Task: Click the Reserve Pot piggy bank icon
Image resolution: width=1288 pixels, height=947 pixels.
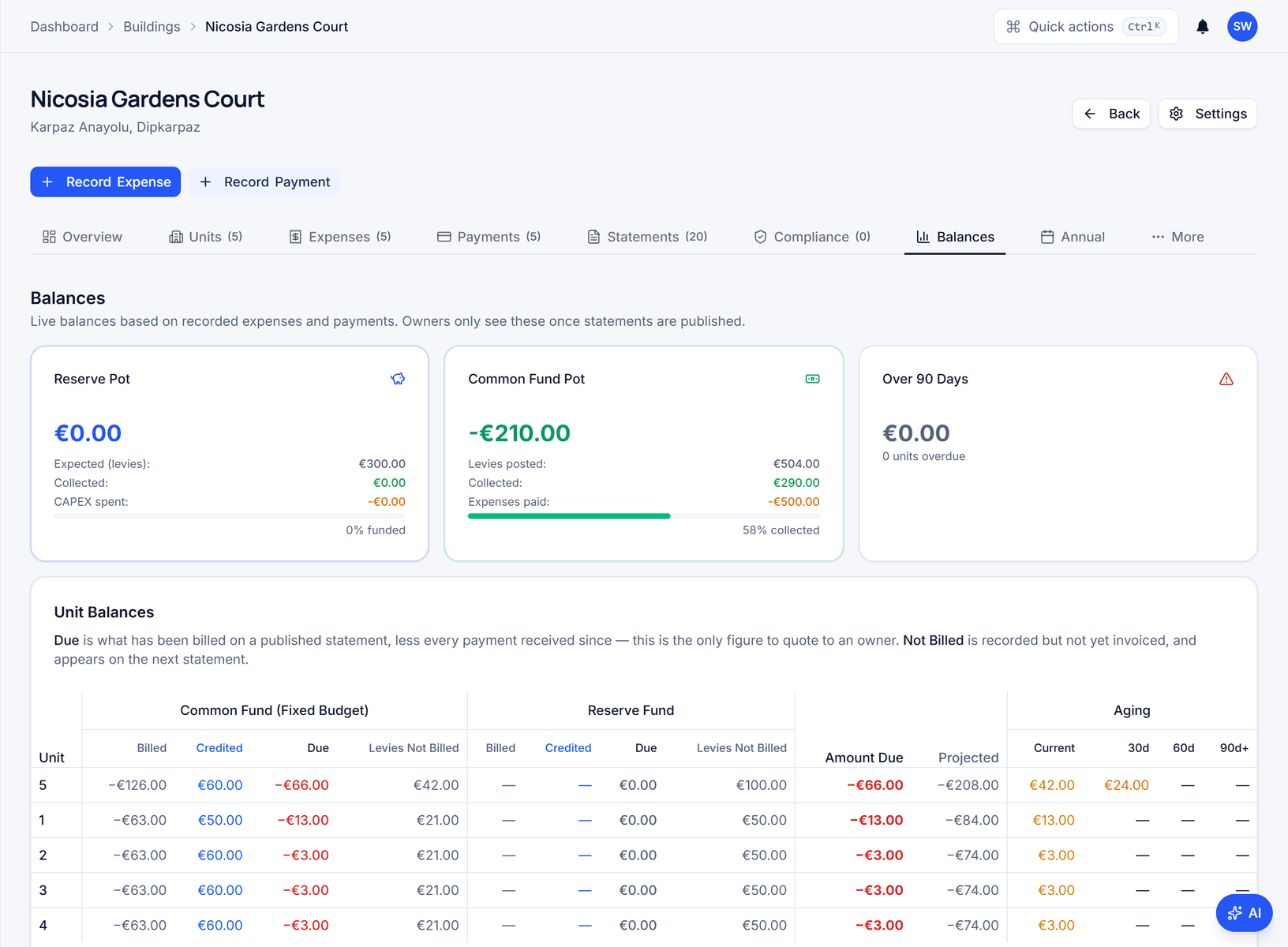Action: tap(398, 379)
